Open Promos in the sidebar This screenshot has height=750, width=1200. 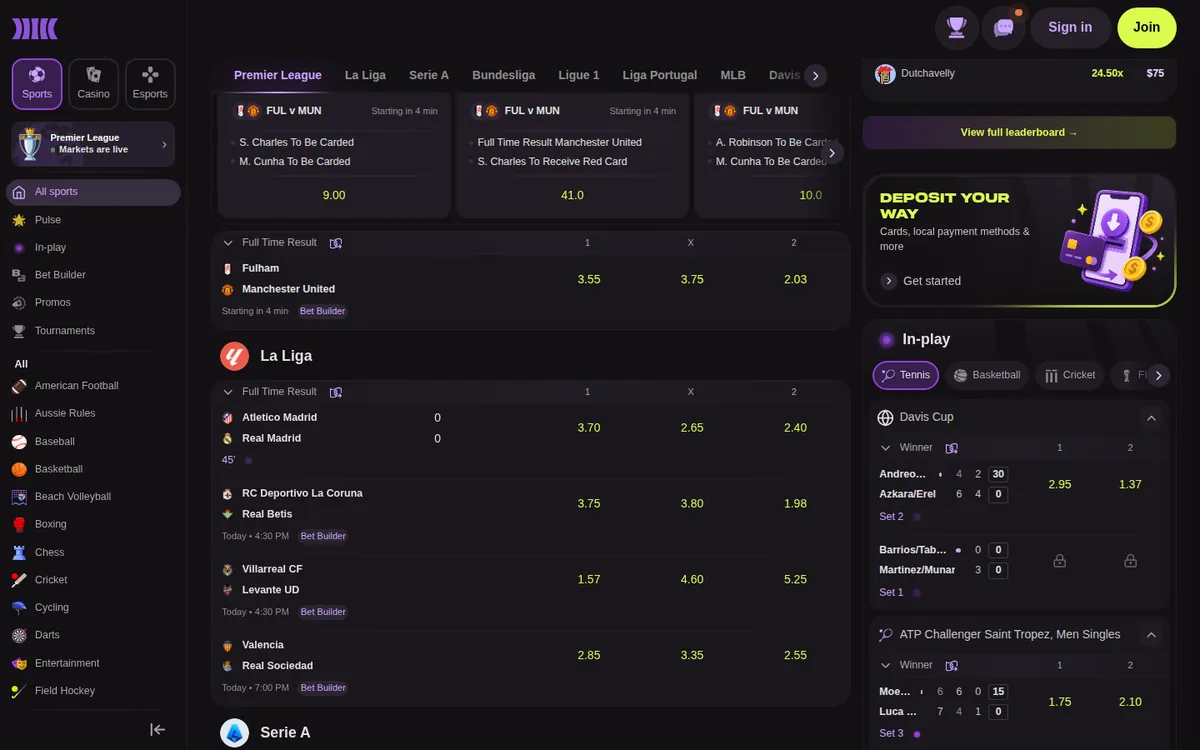52,302
